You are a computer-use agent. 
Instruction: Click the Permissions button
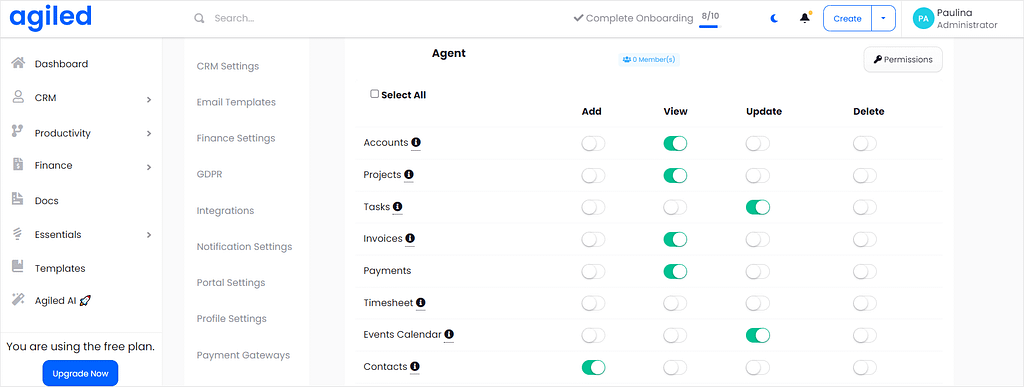click(x=903, y=59)
